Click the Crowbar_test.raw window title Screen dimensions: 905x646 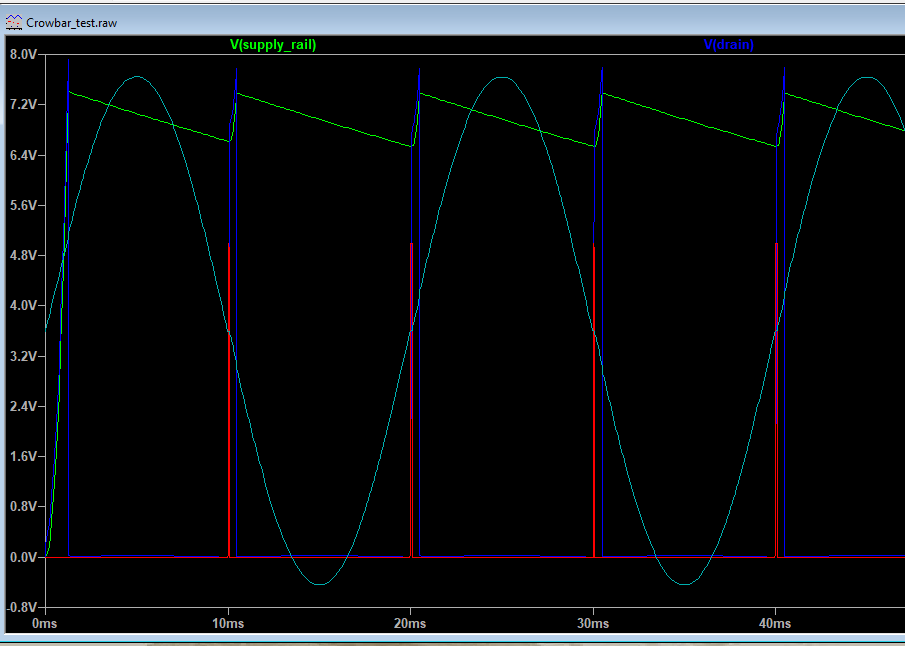tap(71, 22)
